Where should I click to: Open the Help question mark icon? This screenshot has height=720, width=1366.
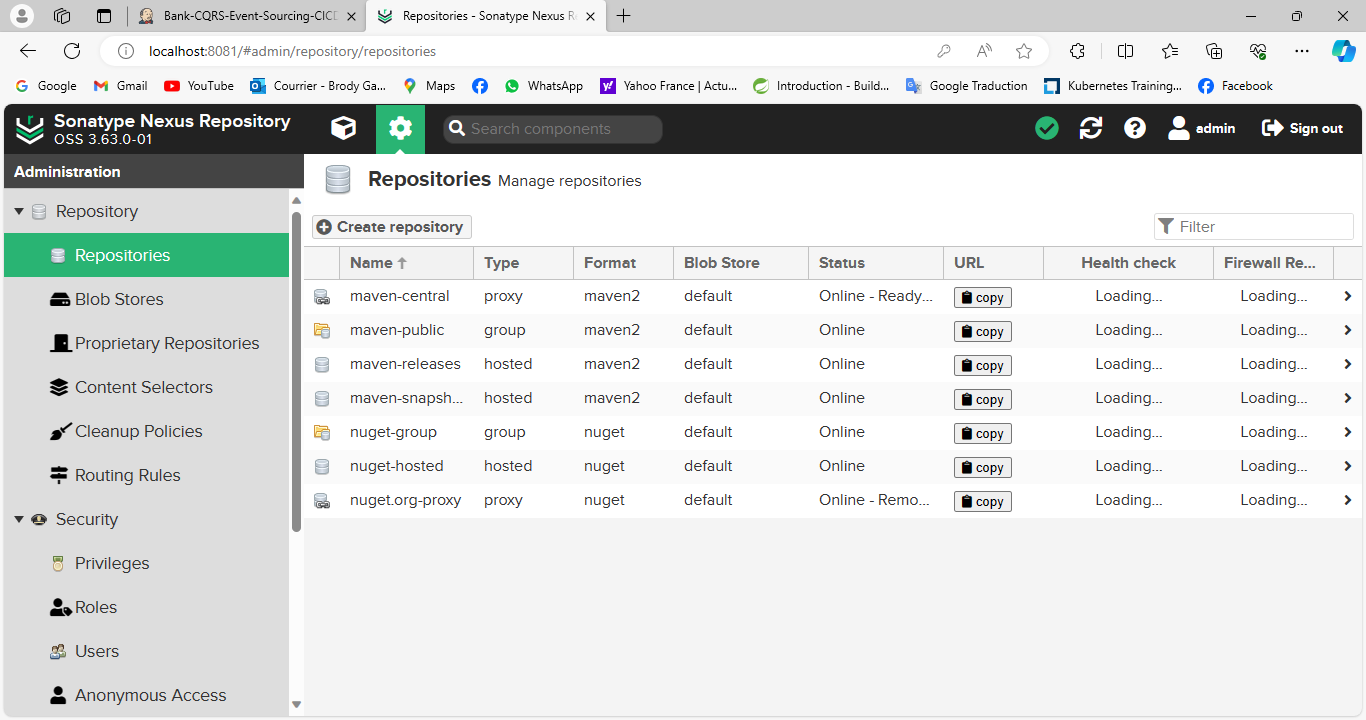point(1135,128)
